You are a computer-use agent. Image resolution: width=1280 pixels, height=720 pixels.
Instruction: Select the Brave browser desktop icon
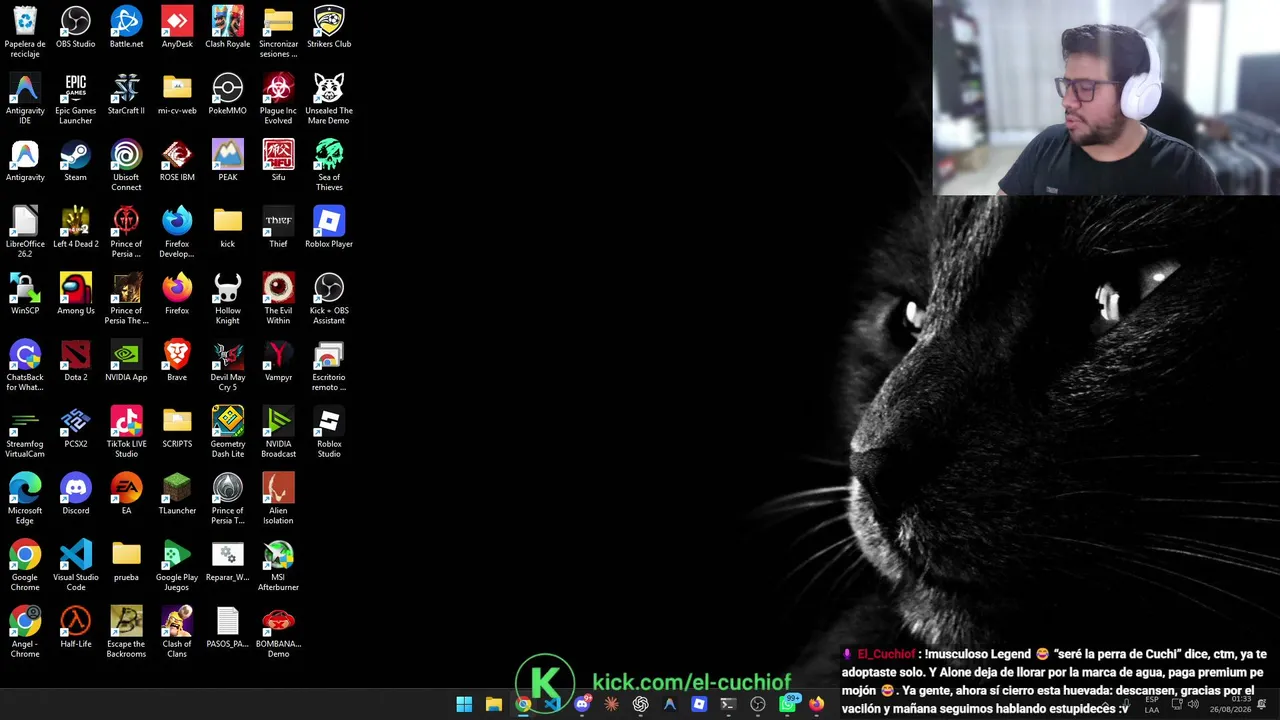pos(177,361)
